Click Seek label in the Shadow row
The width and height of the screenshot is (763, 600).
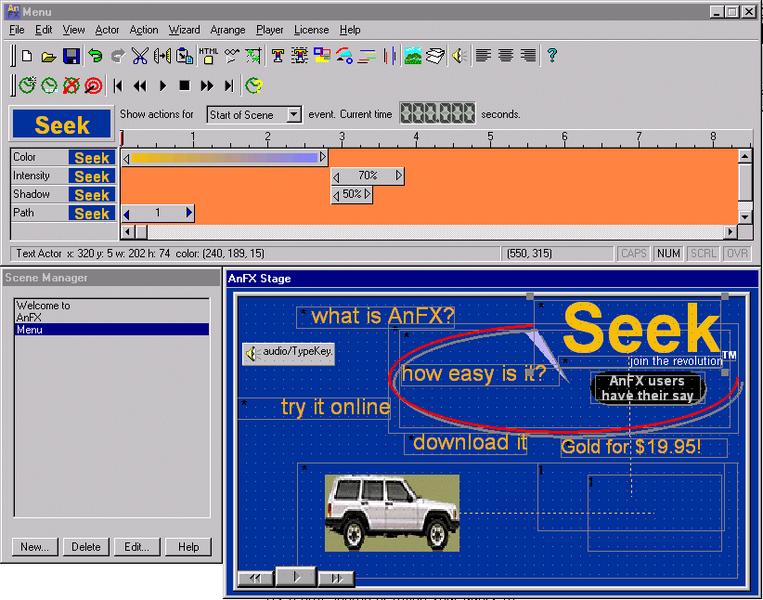click(x=91, y=195)
